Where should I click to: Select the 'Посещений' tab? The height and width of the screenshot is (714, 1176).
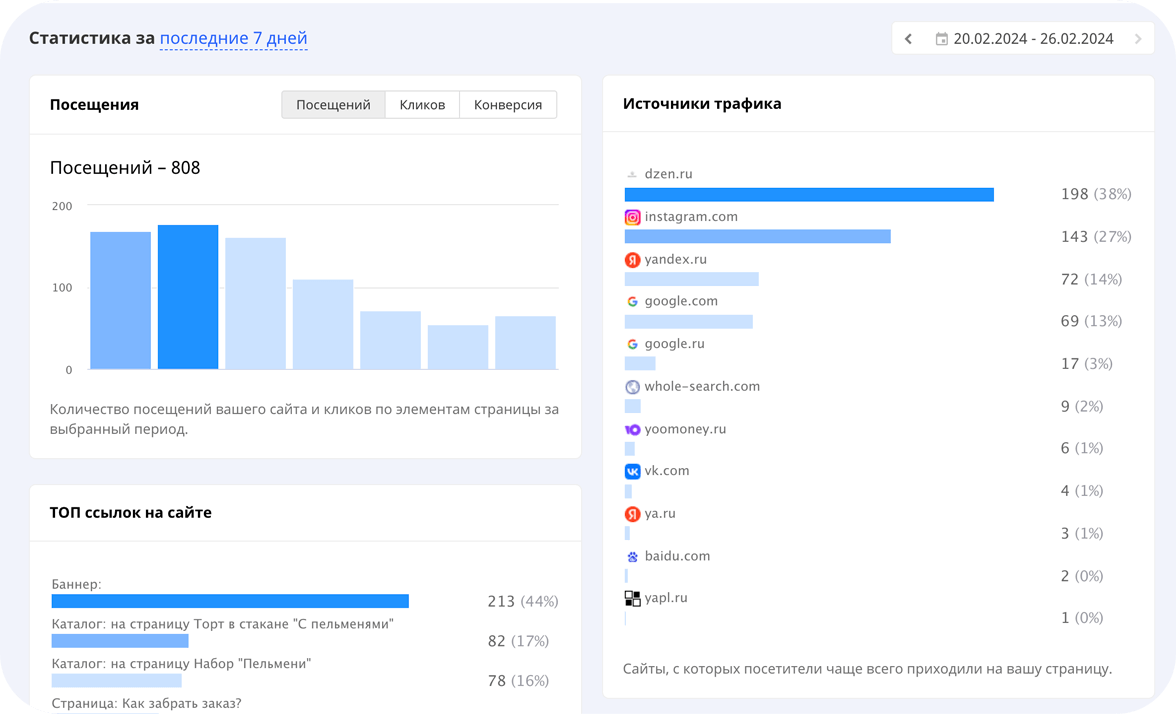[x=333, y=105]
